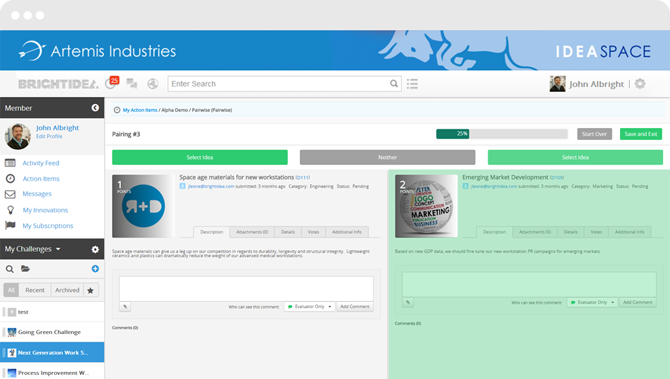Open the folder icon in My Challenges

point(26,268)
